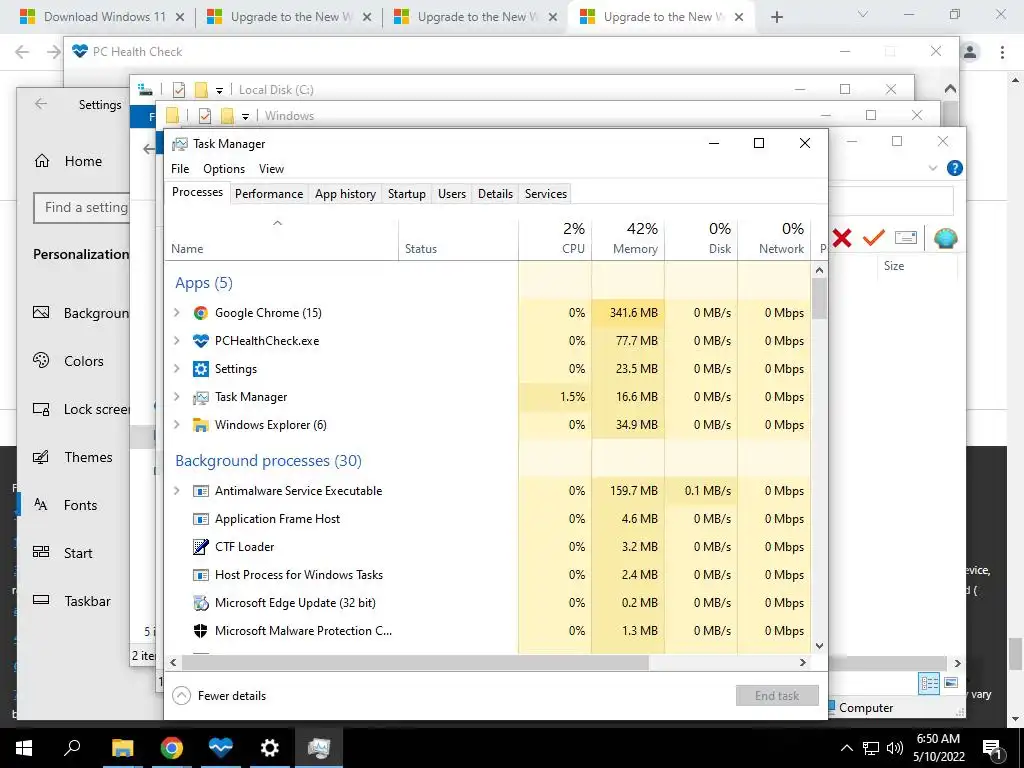Switch to Chrome from the taskbar
The height and width of the screenshot is (768, 1024).
click(x=172, y=748)
